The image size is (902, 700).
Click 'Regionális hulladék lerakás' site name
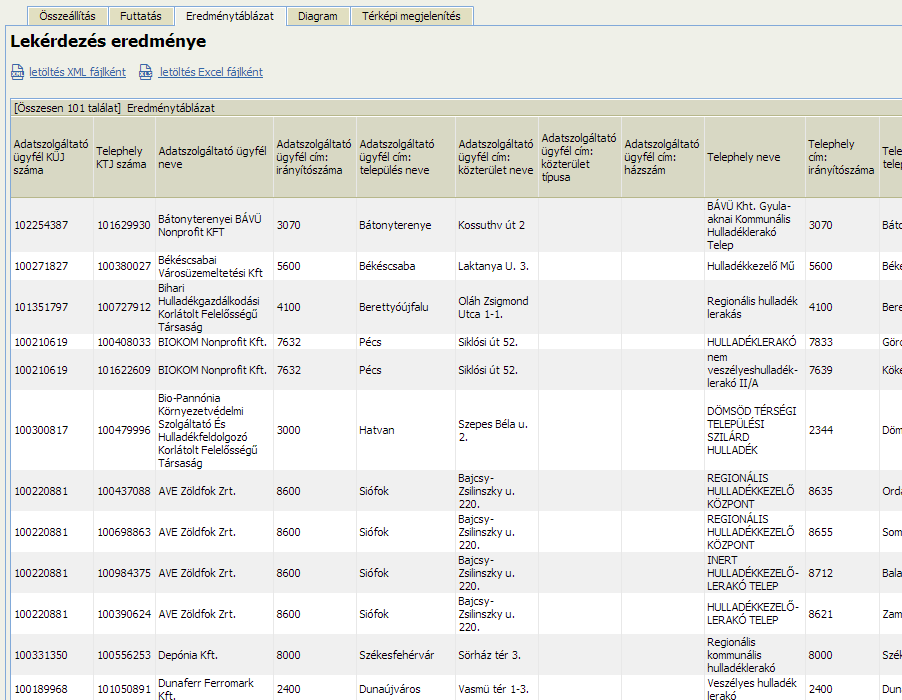tap(752, 308)
